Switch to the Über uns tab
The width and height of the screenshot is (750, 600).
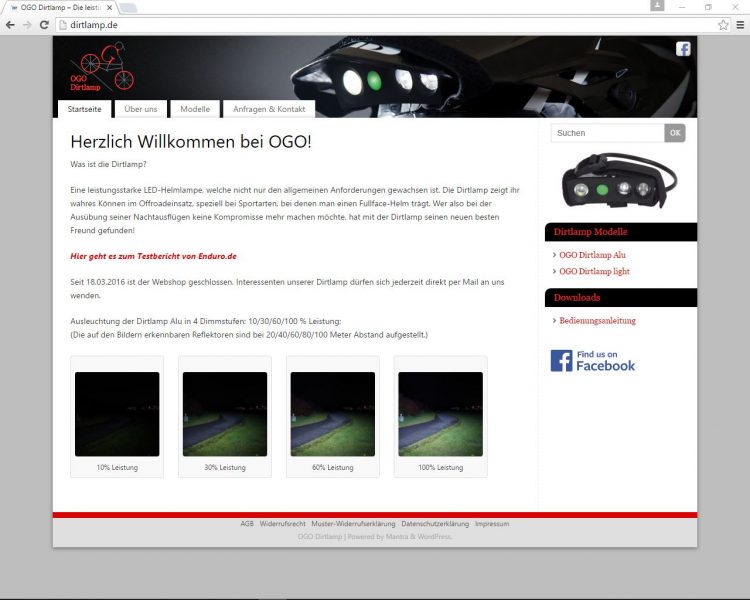coord(140,109)
